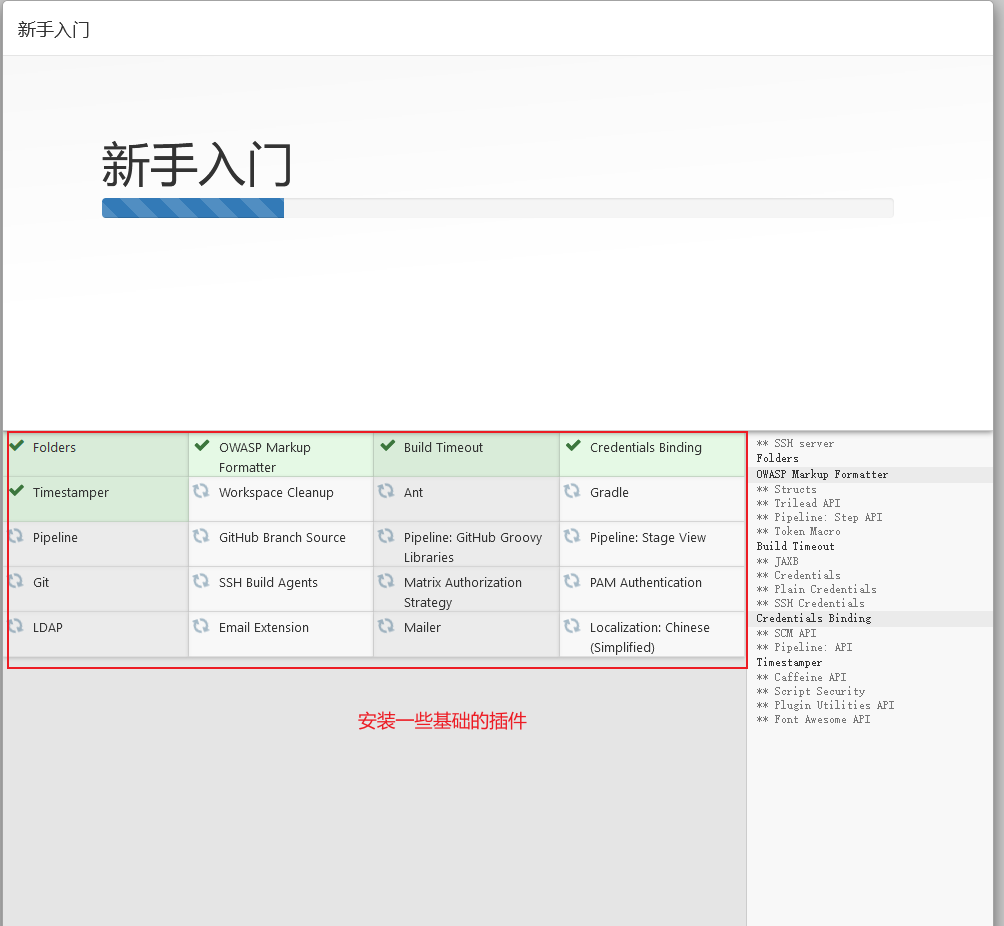
Task: Click the checkmark beside OWASP Markup Formatter
Action: (x=202, y=445)
